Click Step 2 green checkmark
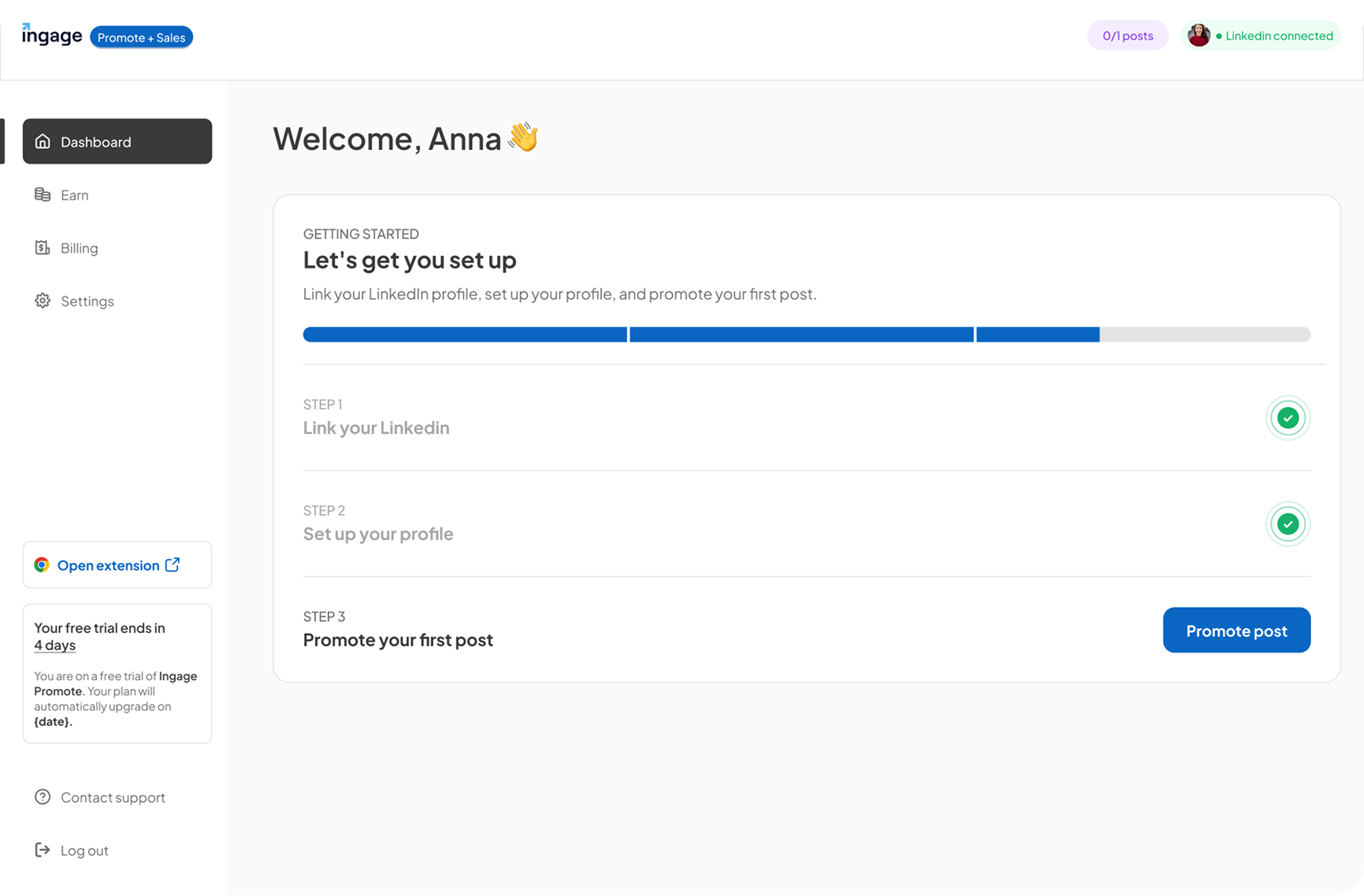This screenshot has width=1364, height=896. 1287,524
